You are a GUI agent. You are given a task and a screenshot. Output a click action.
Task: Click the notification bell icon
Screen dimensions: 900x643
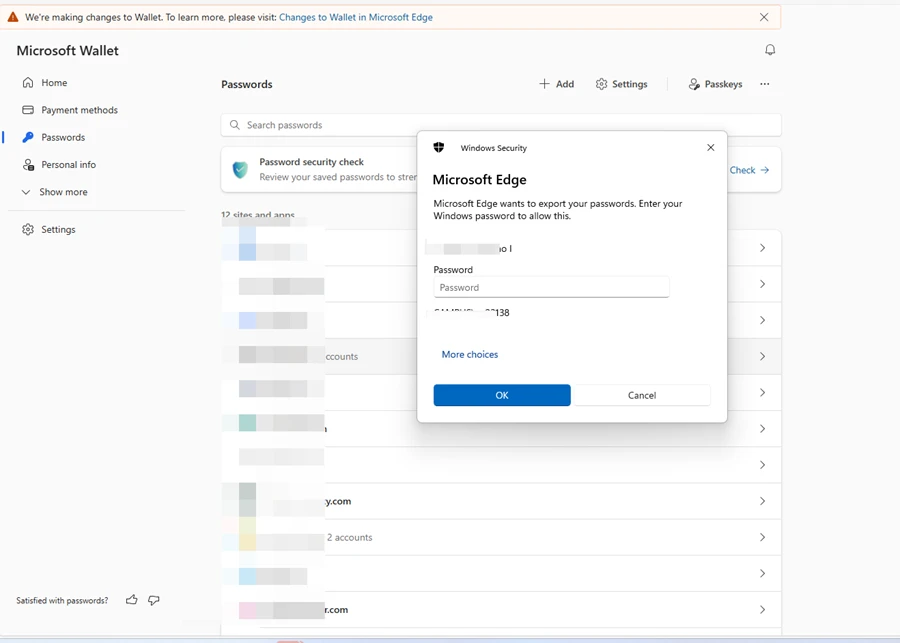click(770, 50)
